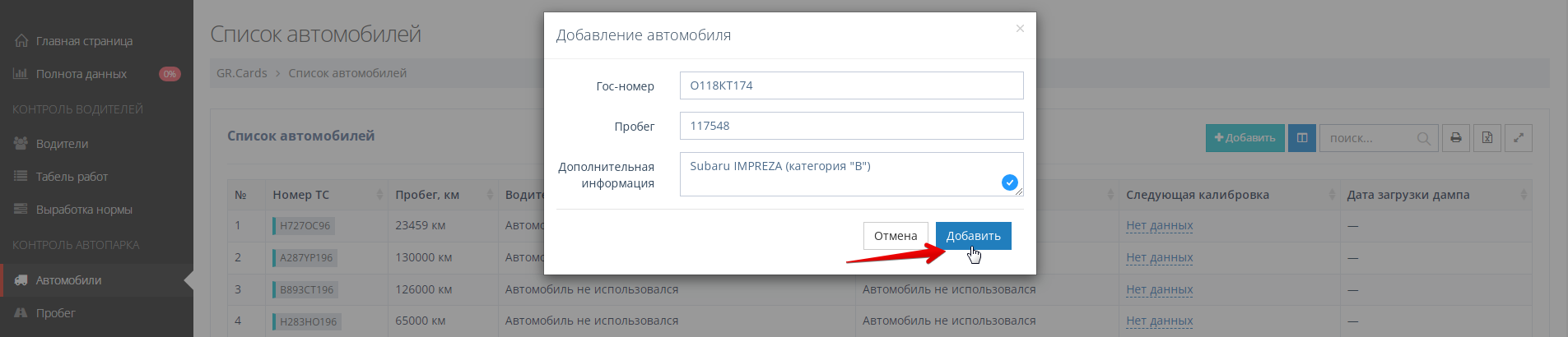Sort by Номер ТС column
This screenshot has width=1568, height=337.
pyautogui.click(x=326, y=195)
